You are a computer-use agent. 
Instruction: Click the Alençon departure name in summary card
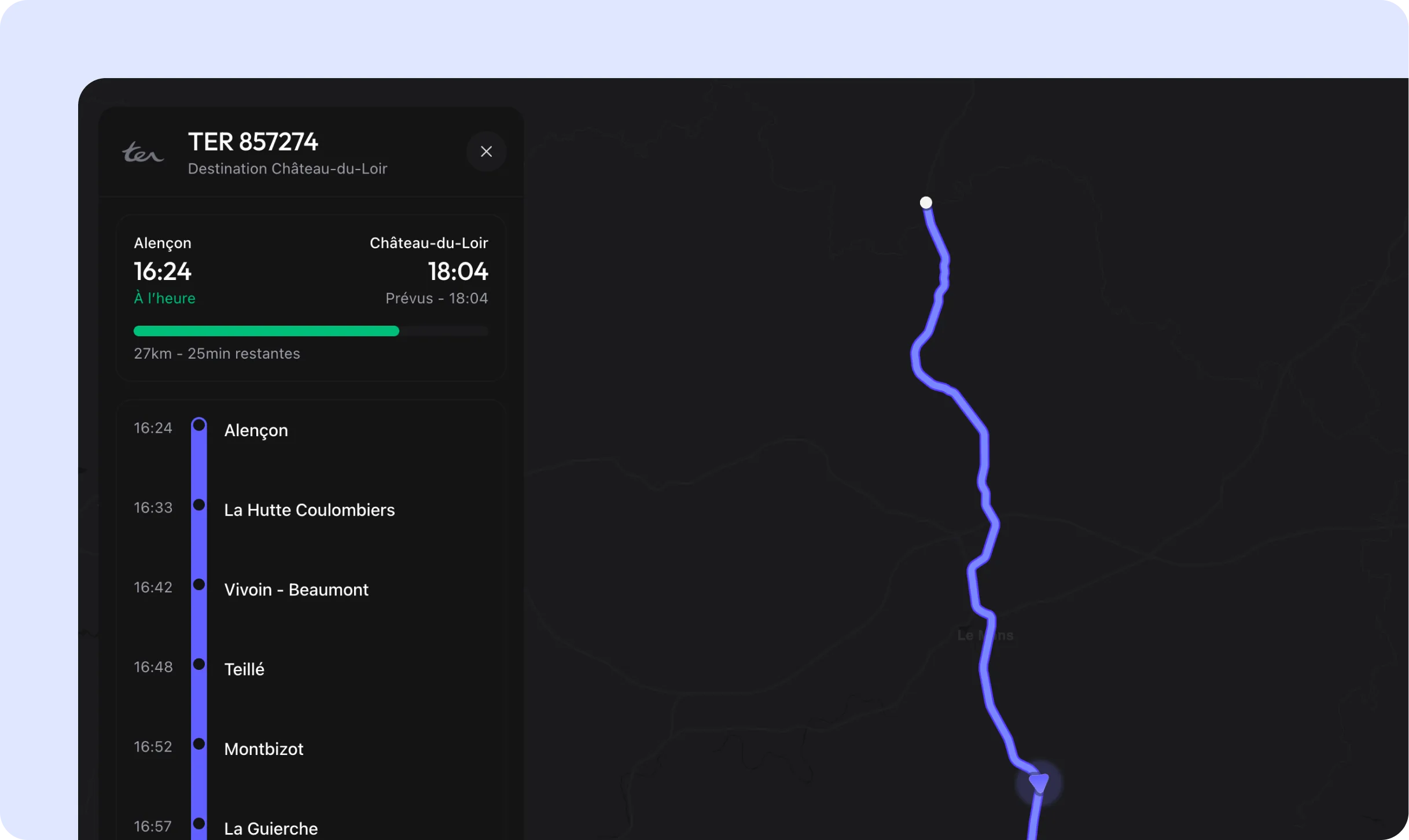pos(163,243)
